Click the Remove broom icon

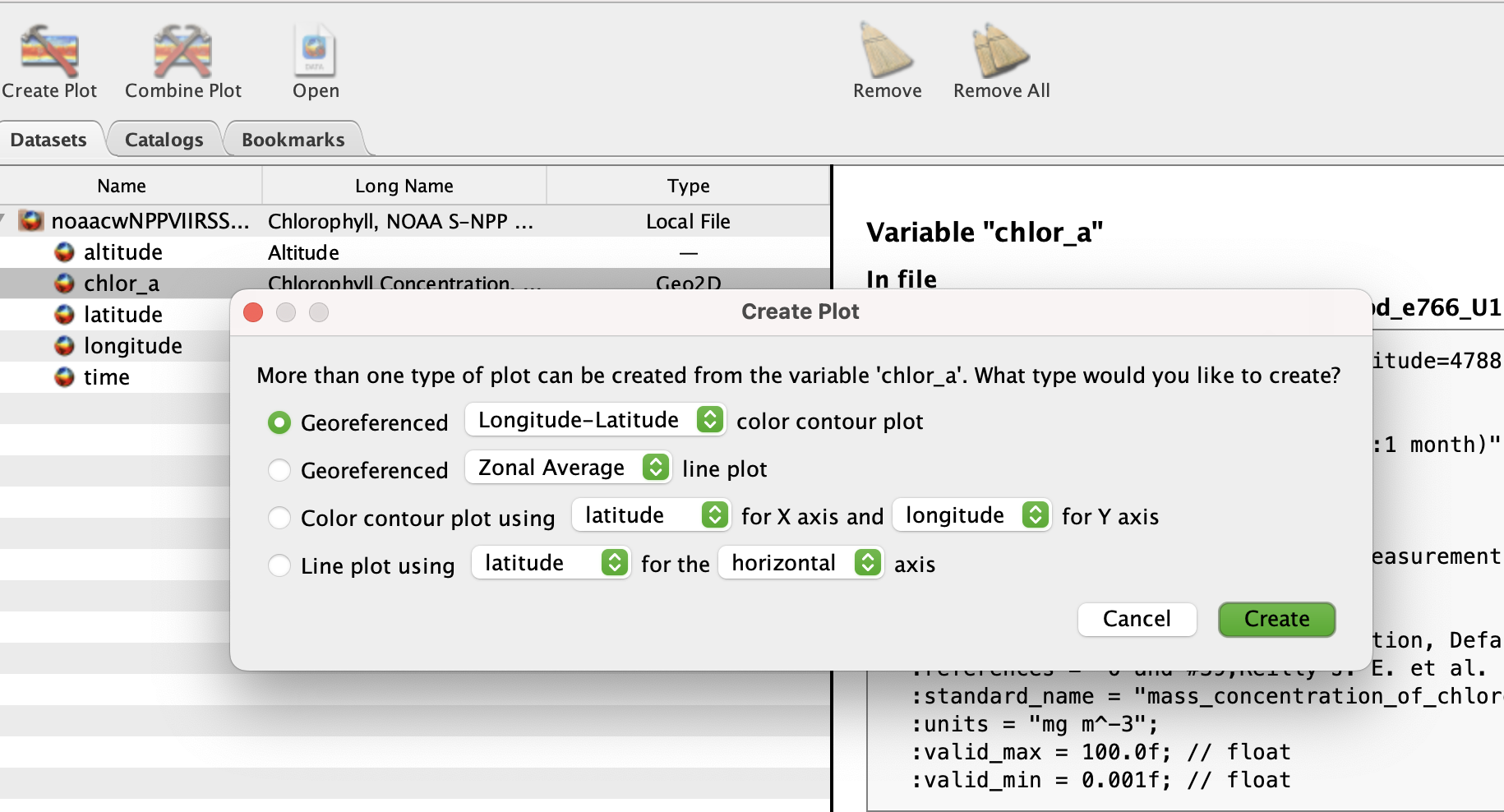click(x=887, y=51)
